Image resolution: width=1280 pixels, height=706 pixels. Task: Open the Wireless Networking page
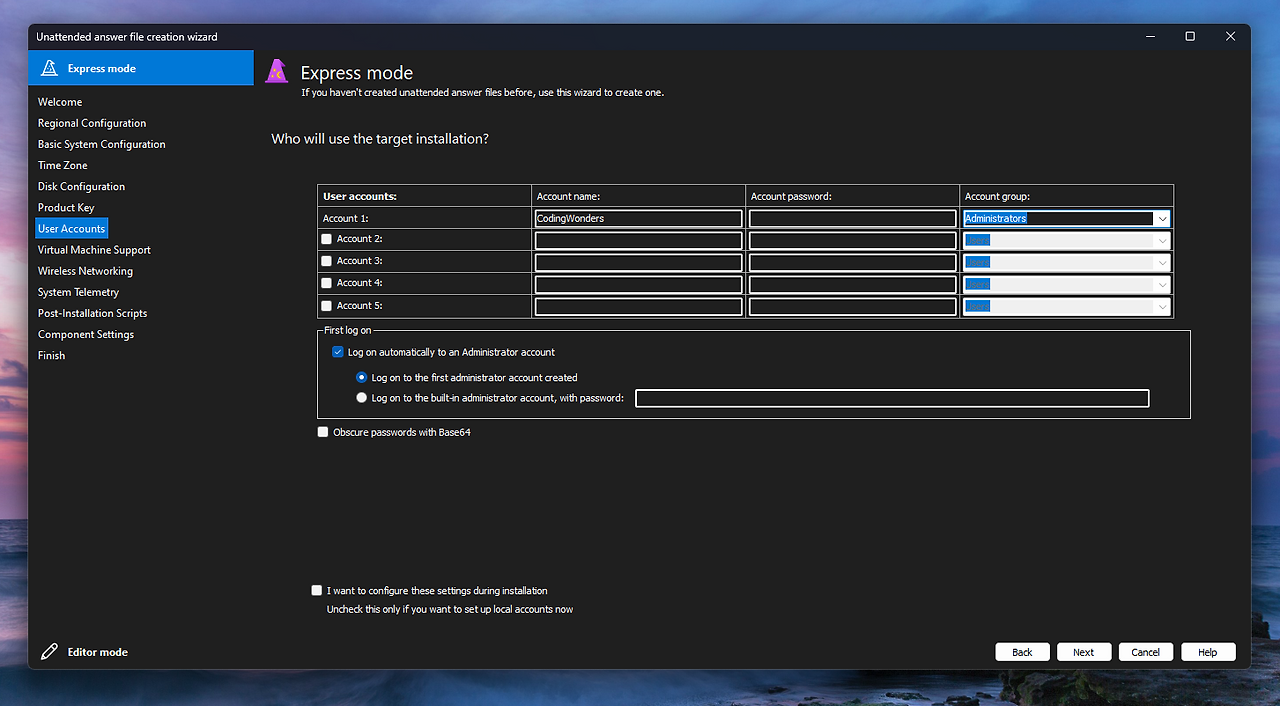pyautogui.click(x=85, y=271)
